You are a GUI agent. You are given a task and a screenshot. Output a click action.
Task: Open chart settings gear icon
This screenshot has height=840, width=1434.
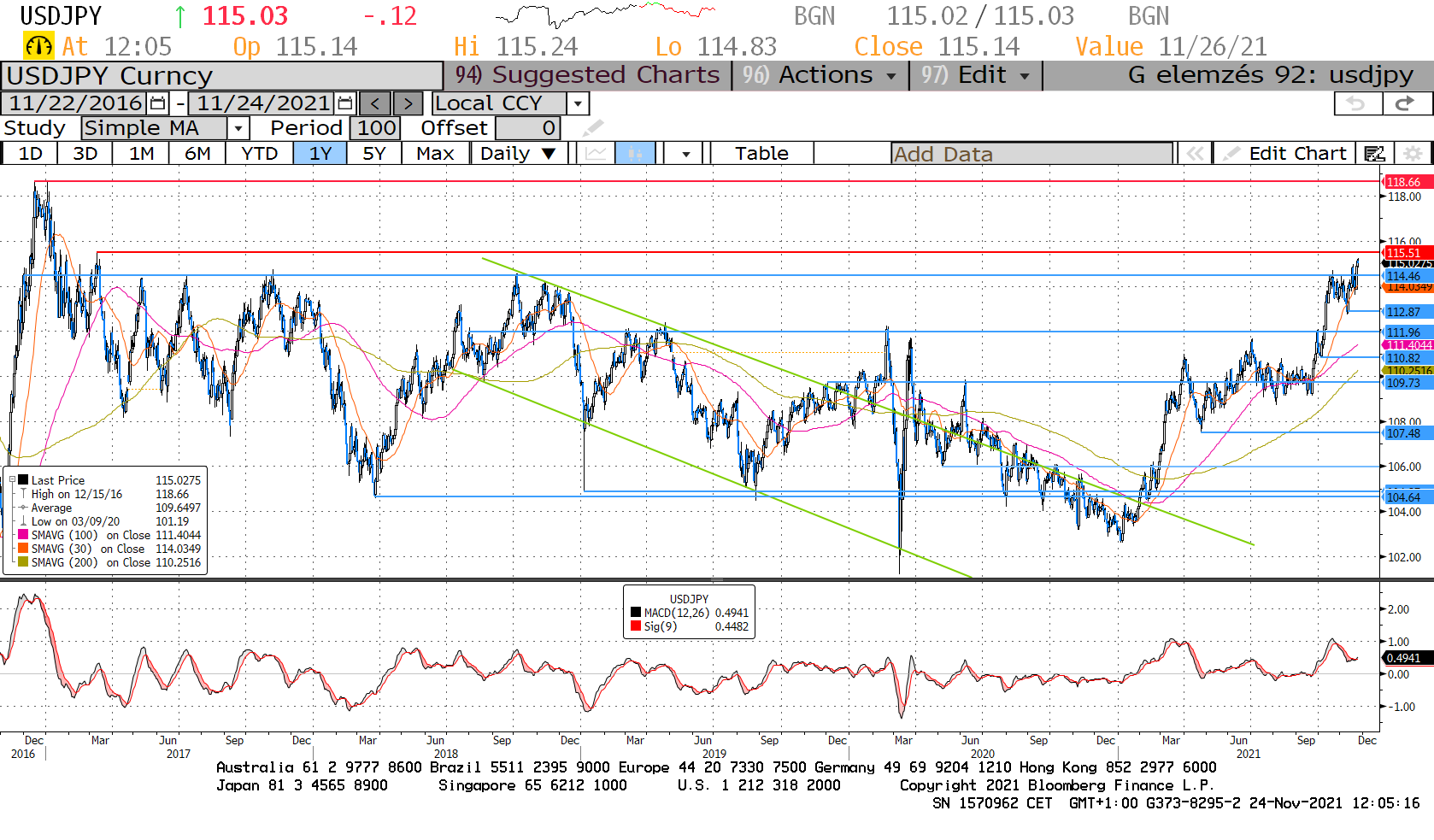1413,154
